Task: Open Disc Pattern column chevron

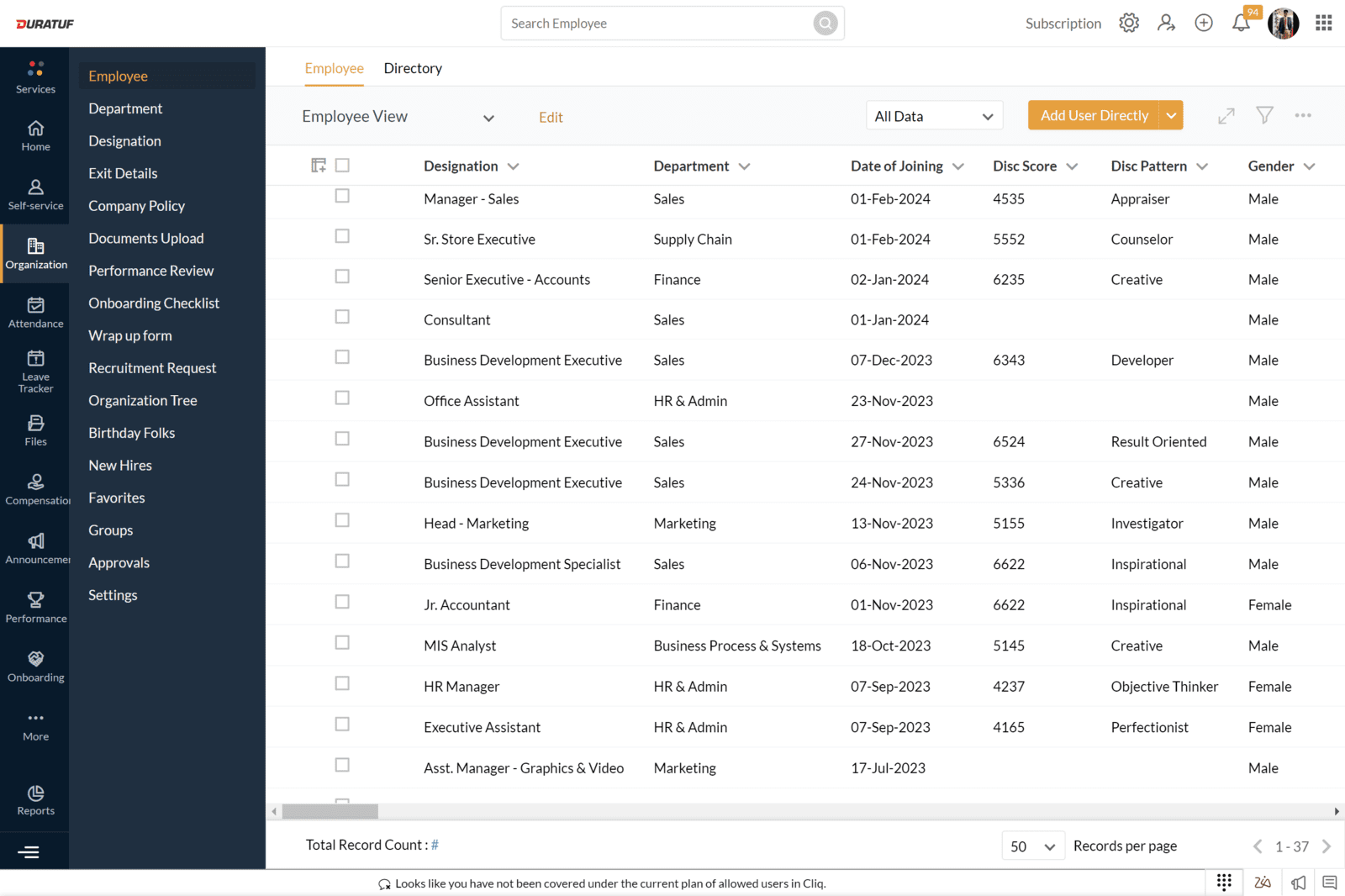Action: tap(1202, 166)
